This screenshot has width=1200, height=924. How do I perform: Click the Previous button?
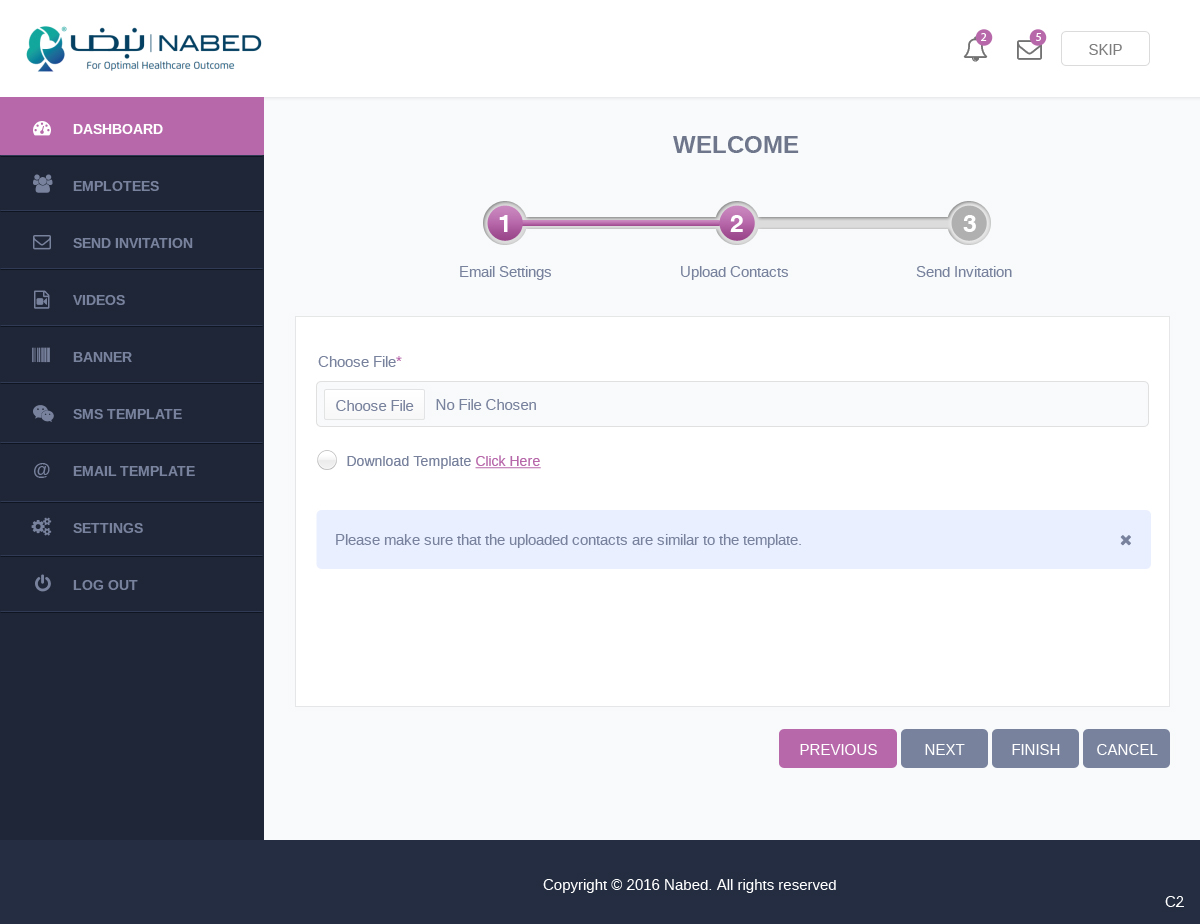[838, 749]
